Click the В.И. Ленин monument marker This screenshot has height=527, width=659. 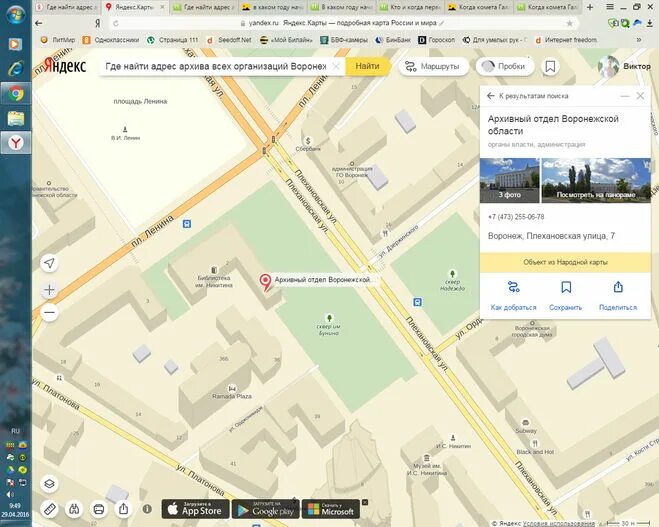click(125, 129)
